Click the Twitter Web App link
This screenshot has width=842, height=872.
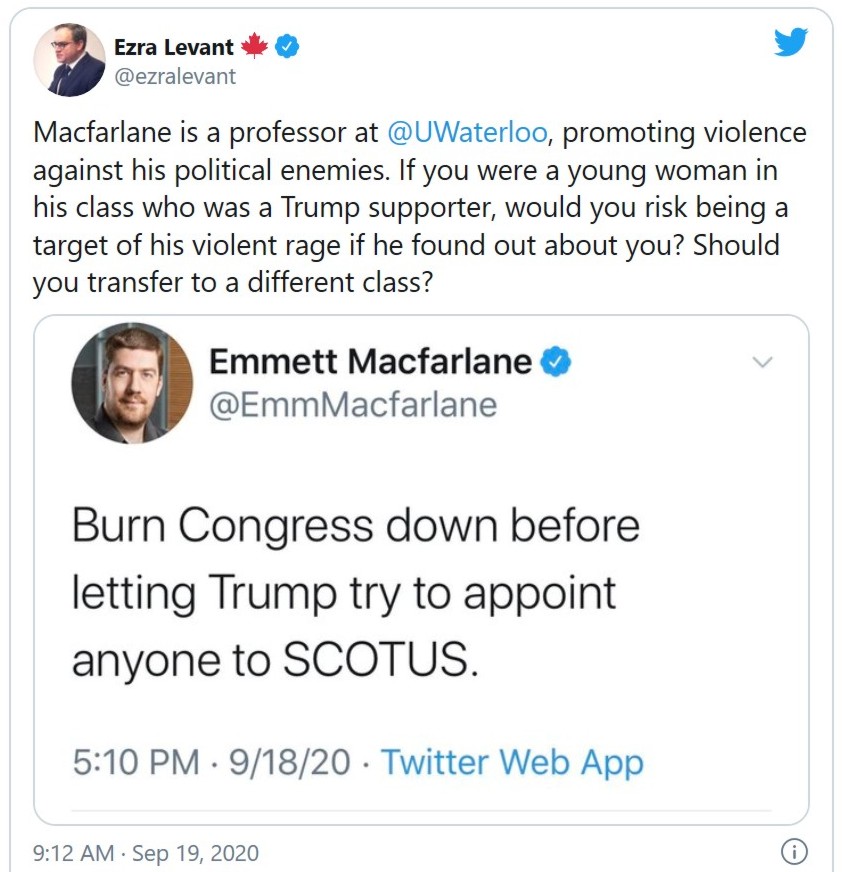[512, 763]
